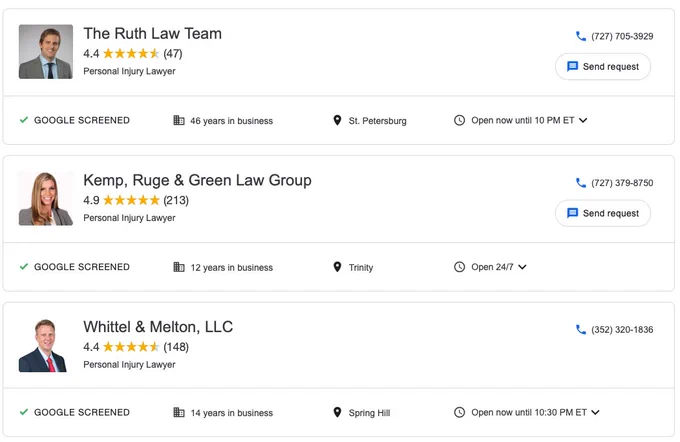Click GOOGLE SCREENED label in Kemp, Ruge card
Image resolution: width=680 pixels, height=442 pixels.
82,267
